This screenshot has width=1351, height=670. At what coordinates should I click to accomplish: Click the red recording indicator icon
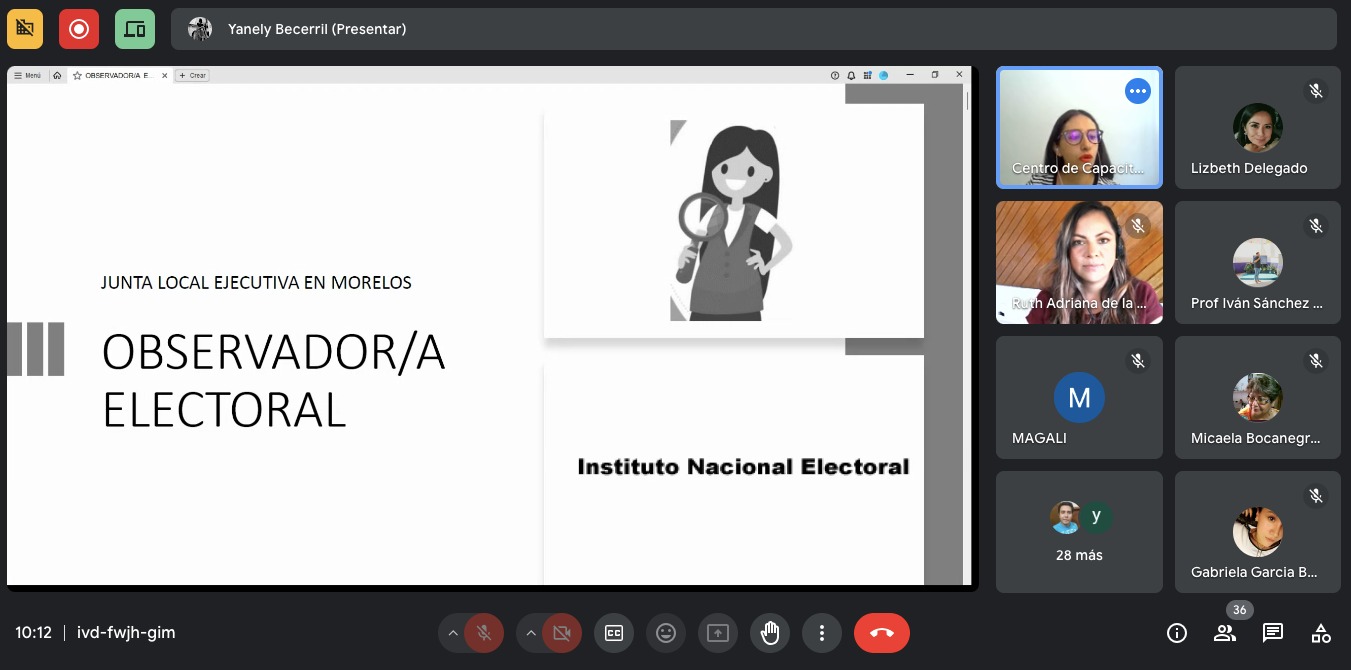pyautogui.click(x=79, y=29)
